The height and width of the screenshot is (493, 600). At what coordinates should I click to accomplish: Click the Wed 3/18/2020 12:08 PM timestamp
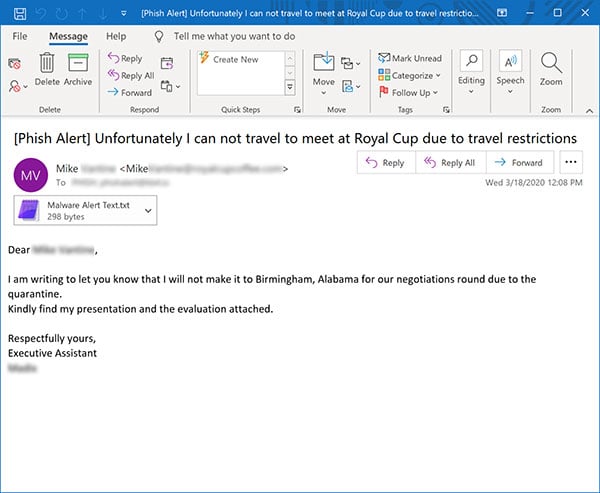534,183
